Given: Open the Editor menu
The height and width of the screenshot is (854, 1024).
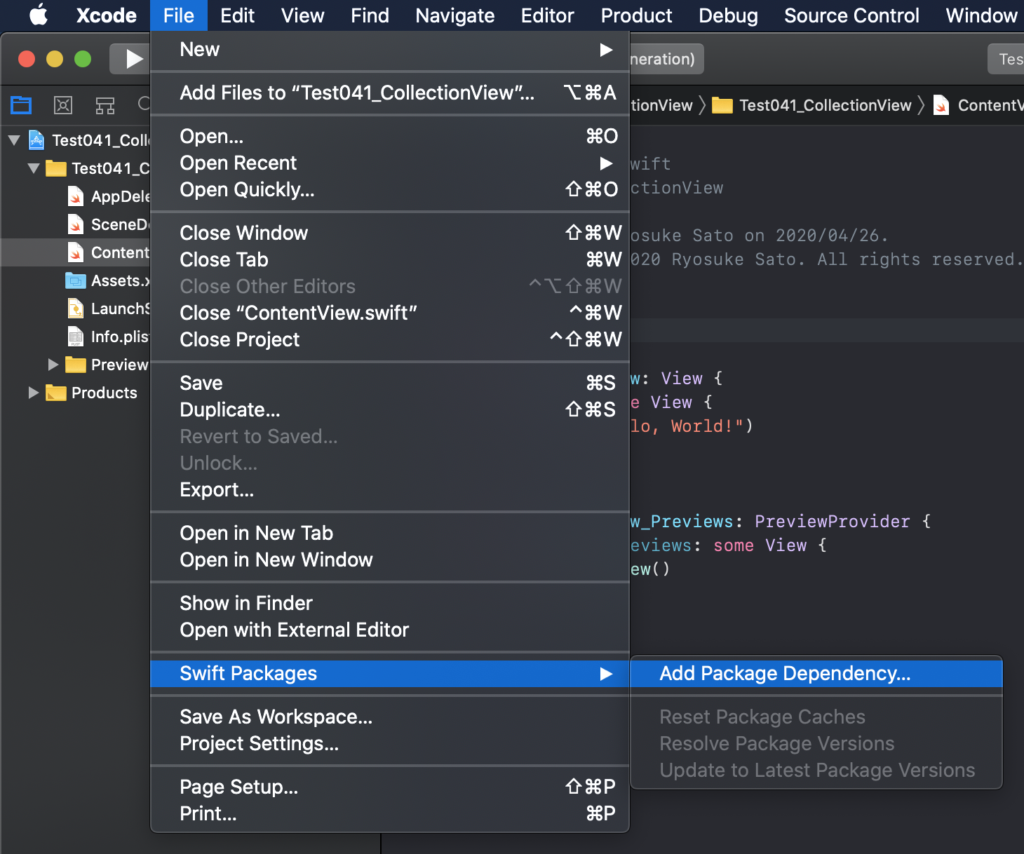Looking at the screenshot, I should point(547,15).
